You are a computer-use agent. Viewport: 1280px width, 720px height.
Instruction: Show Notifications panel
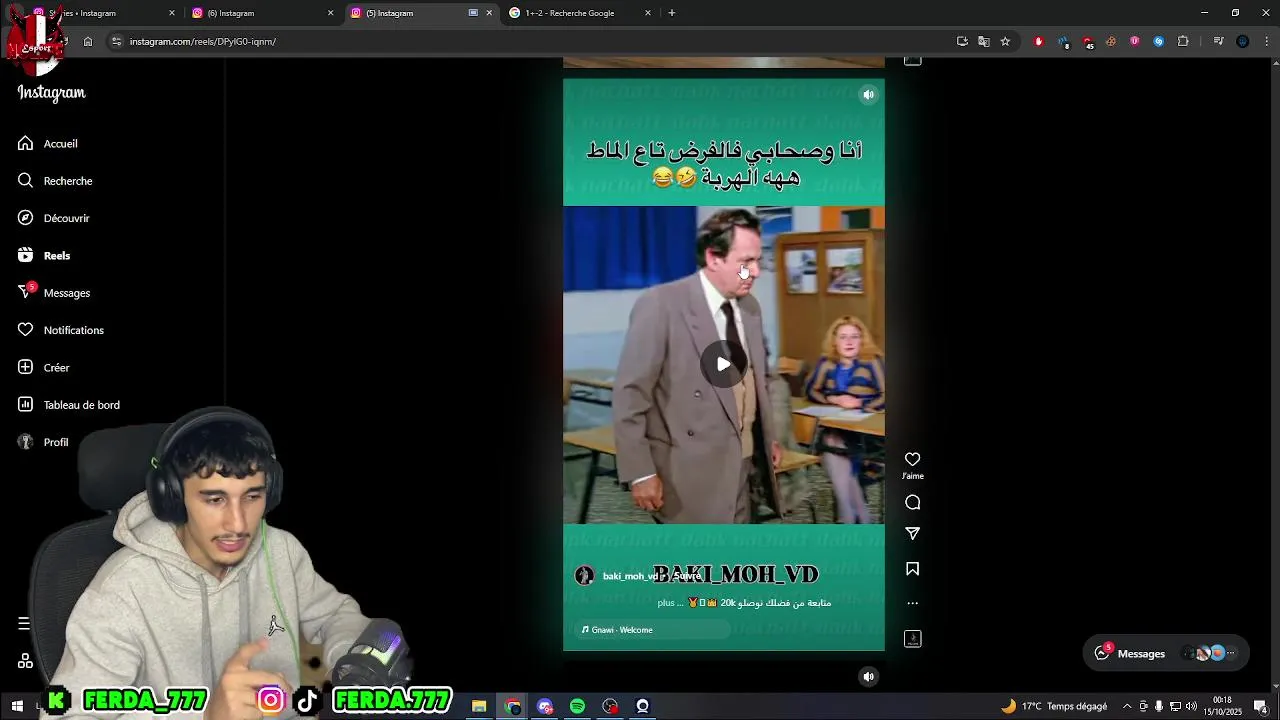pos(60,330)
